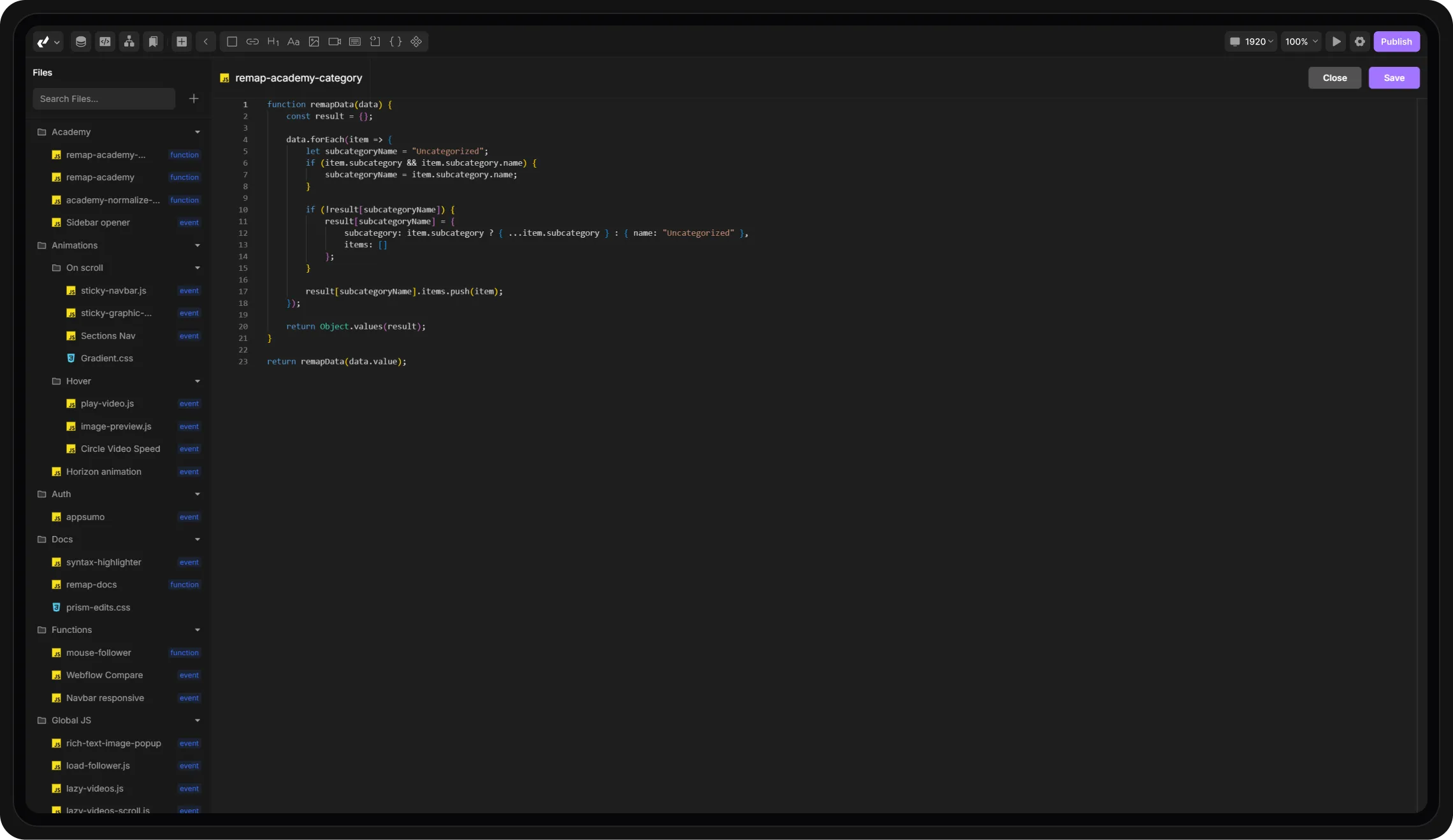Collapse the Academy folder

point(197,132)
